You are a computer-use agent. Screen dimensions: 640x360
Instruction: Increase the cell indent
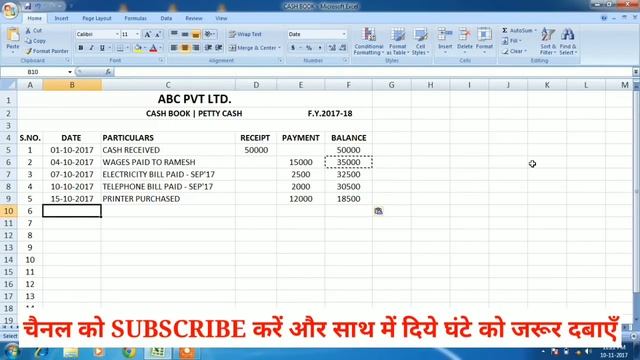(x=219, y=48)
